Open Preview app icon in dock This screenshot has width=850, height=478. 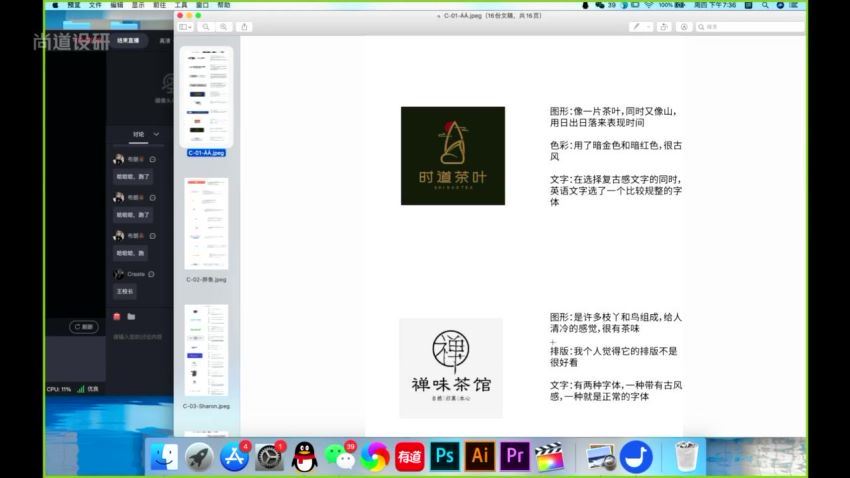(601, 456)
